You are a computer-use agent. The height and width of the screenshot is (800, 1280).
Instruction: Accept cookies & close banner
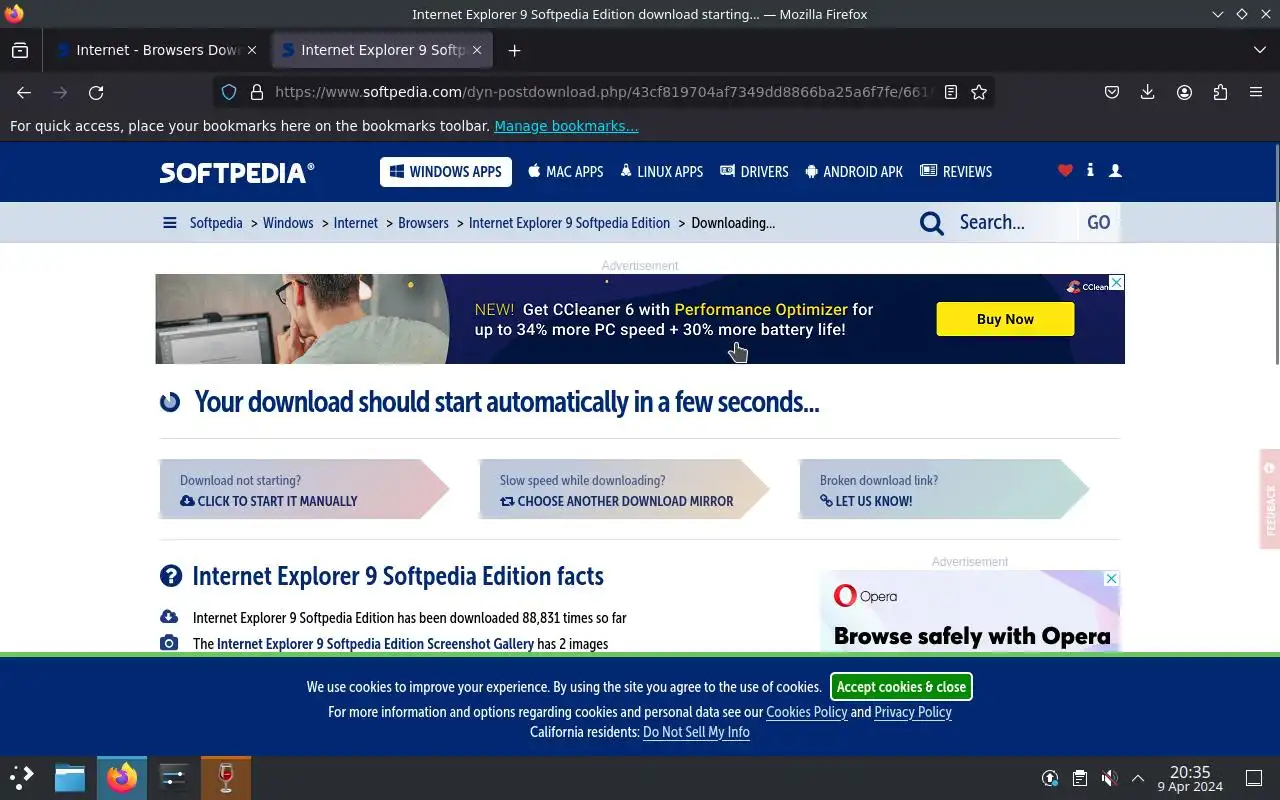901,687
